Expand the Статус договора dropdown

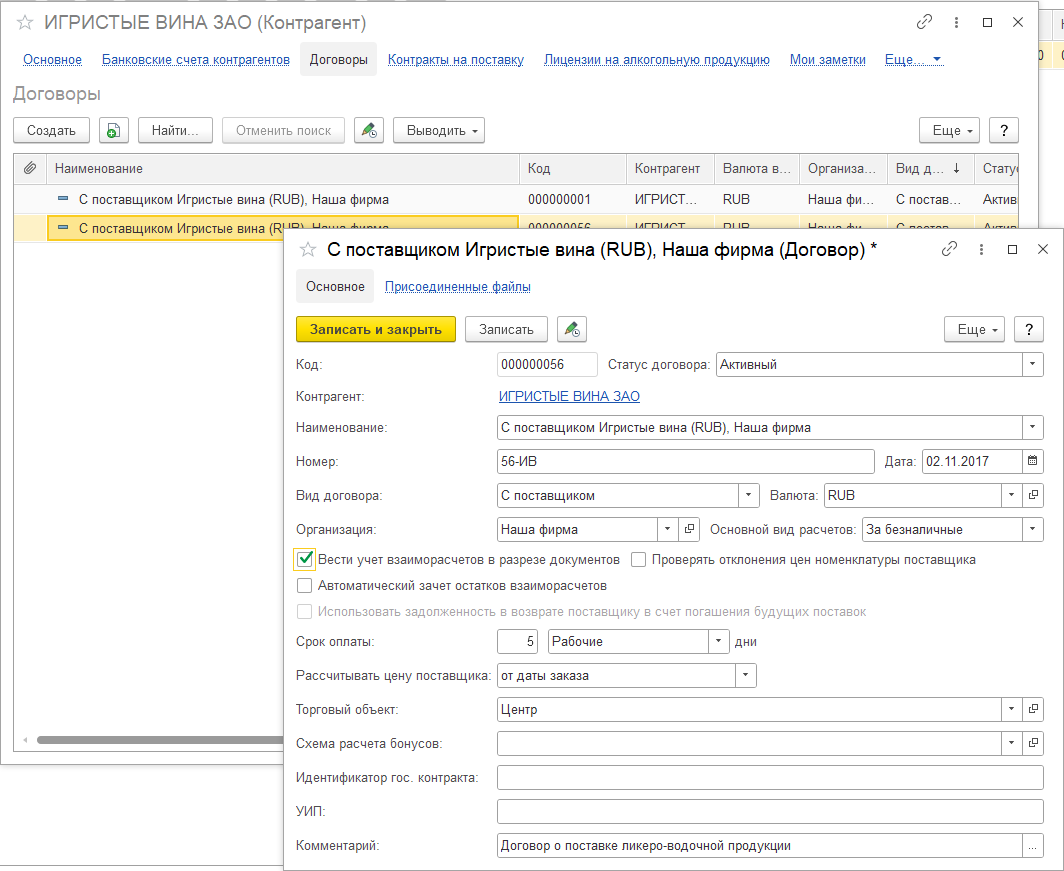[1032, 365]
